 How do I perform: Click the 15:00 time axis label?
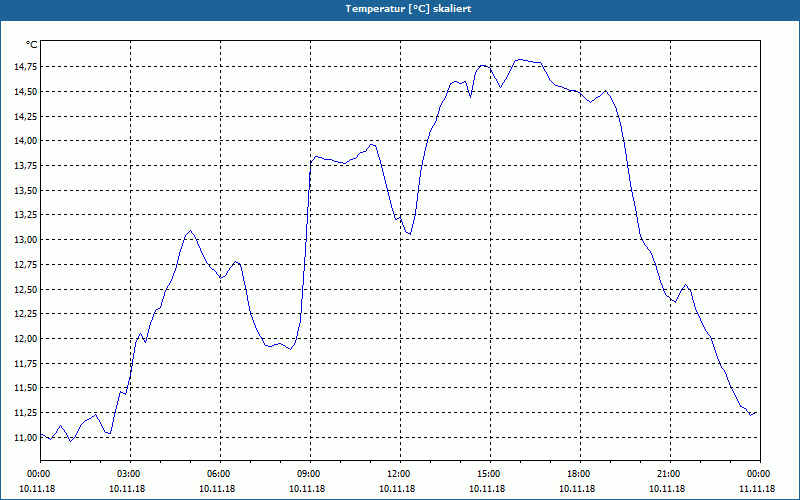point(490,474)
